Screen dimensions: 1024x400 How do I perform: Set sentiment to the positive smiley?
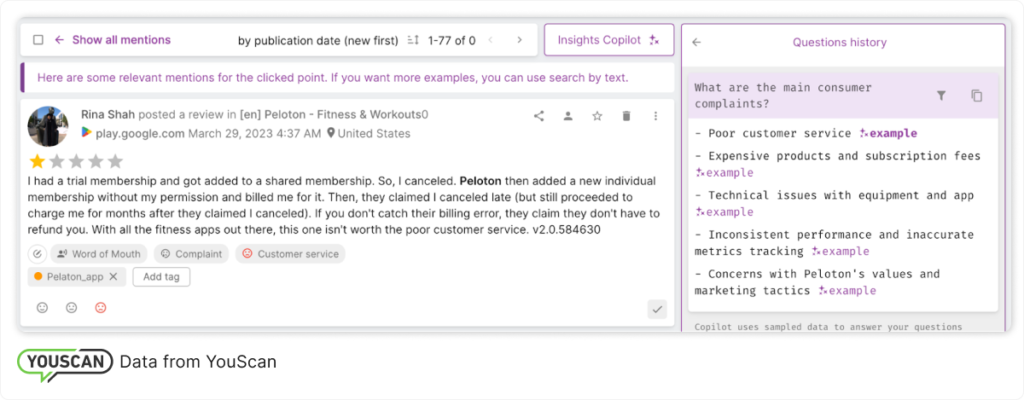click(x=42, y=307)
